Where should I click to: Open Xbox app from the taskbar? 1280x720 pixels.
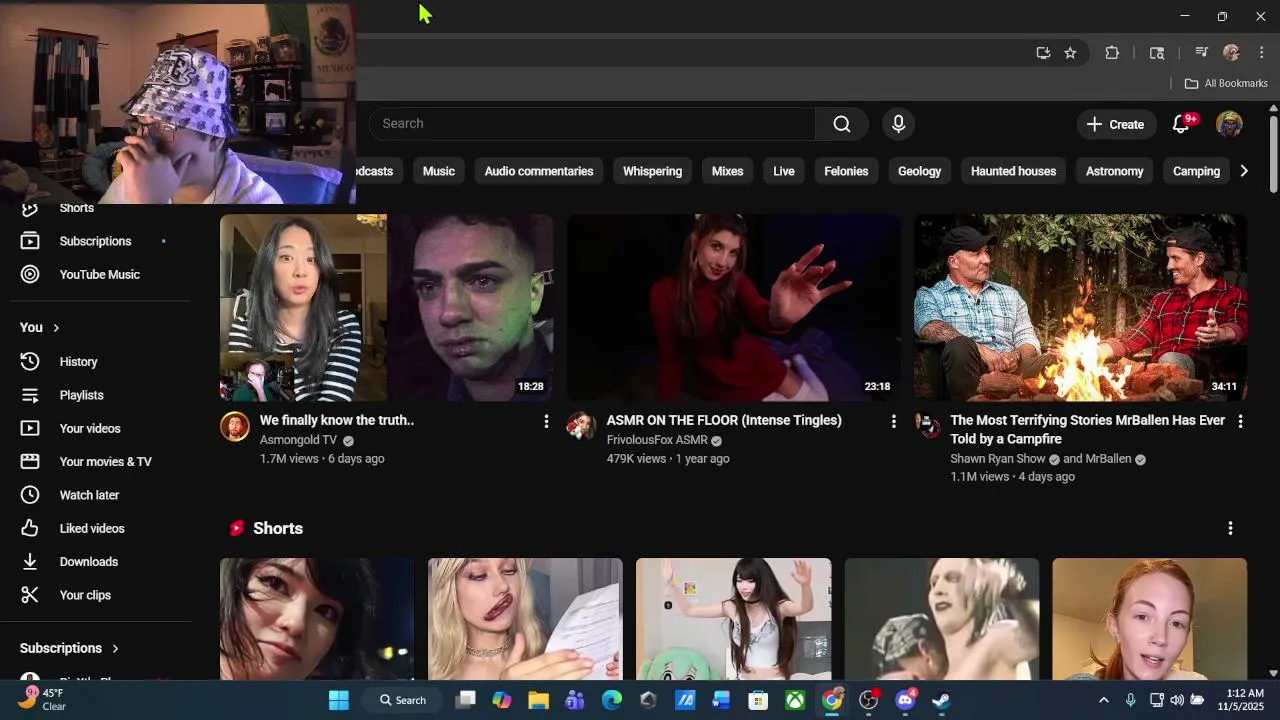point(795,700)
